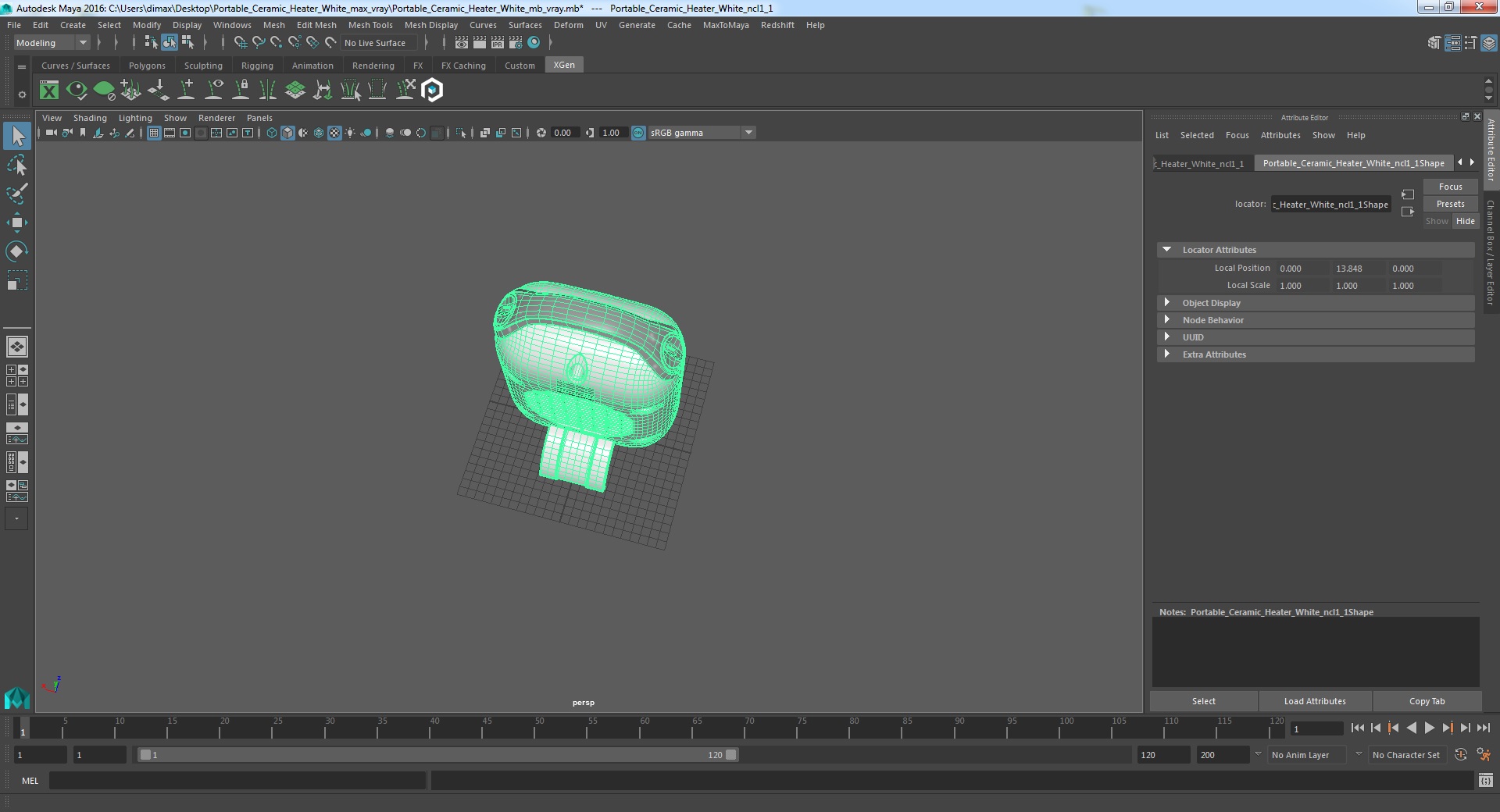The image size is (1500, 812).
Task: Open the Script Editor icon
Action: [x=1486, y=780]
